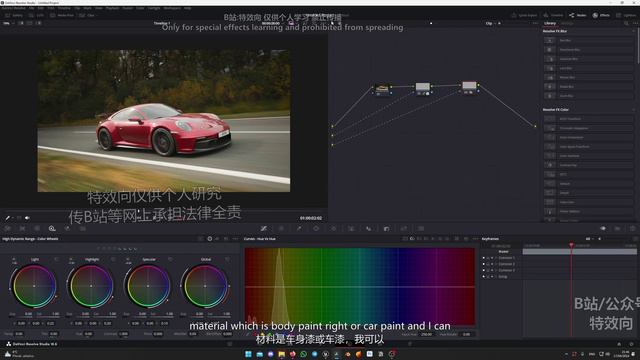Select Color Space Transform effect
The height and width of the screenshot is (360, 640).
589,147
